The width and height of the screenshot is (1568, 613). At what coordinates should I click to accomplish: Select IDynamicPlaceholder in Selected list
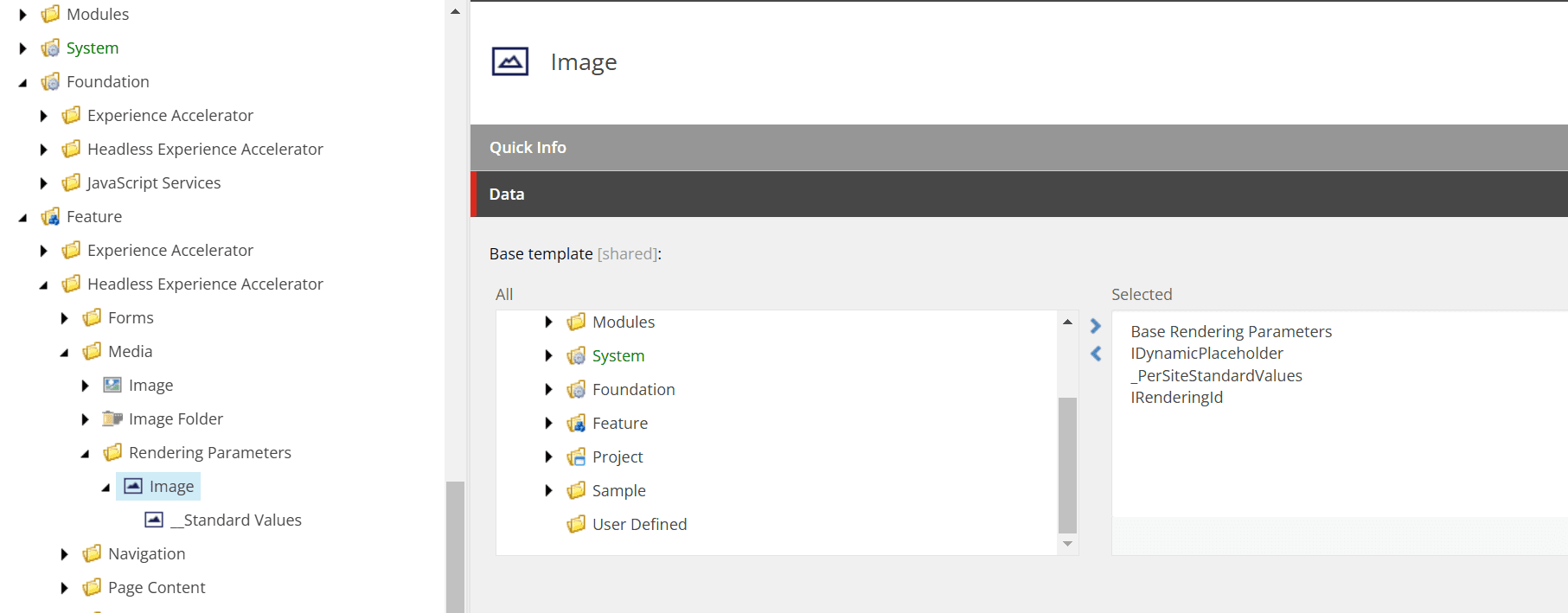(x=1206, y=353)
